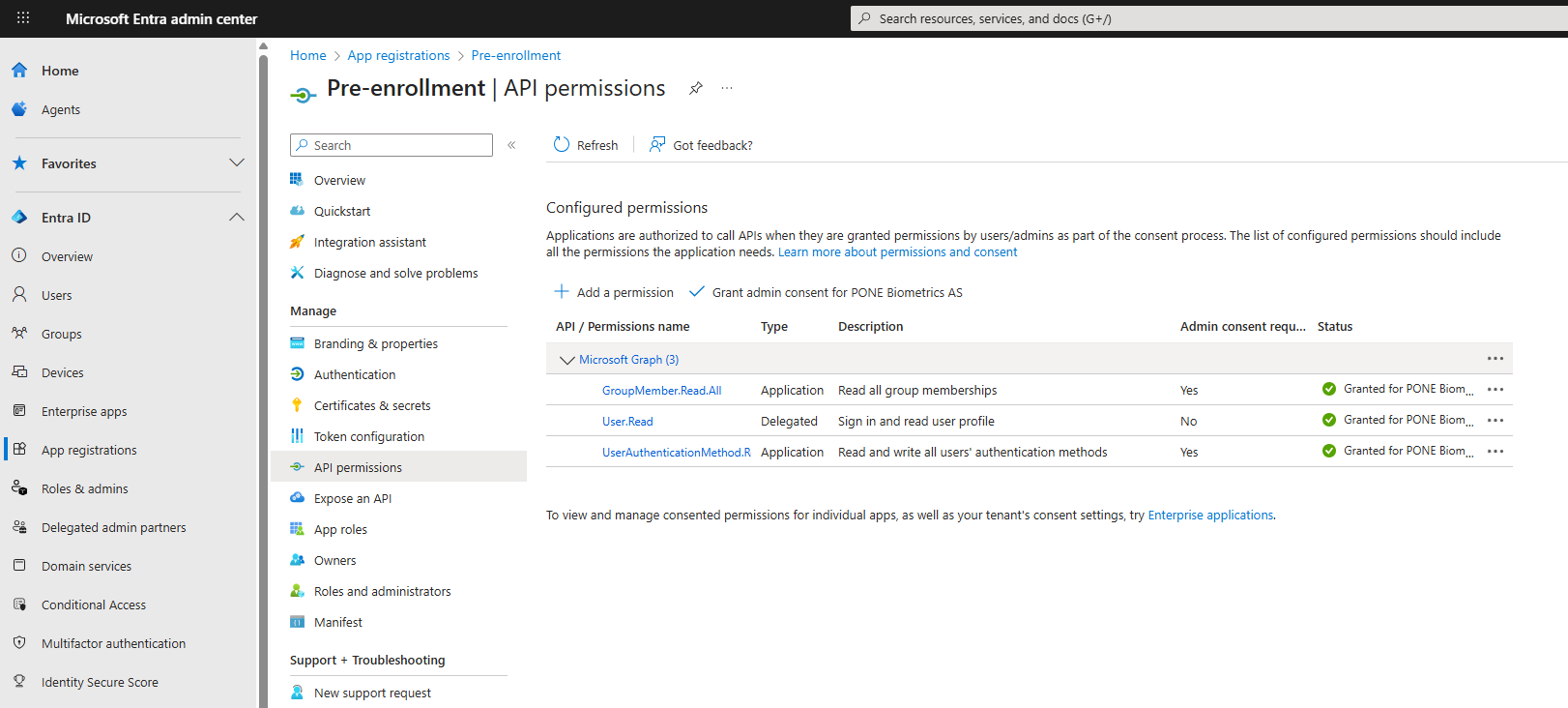The image size is (1568, 708).
Task: Collapse the resource menu with double chevron
Action: (511, 145)
